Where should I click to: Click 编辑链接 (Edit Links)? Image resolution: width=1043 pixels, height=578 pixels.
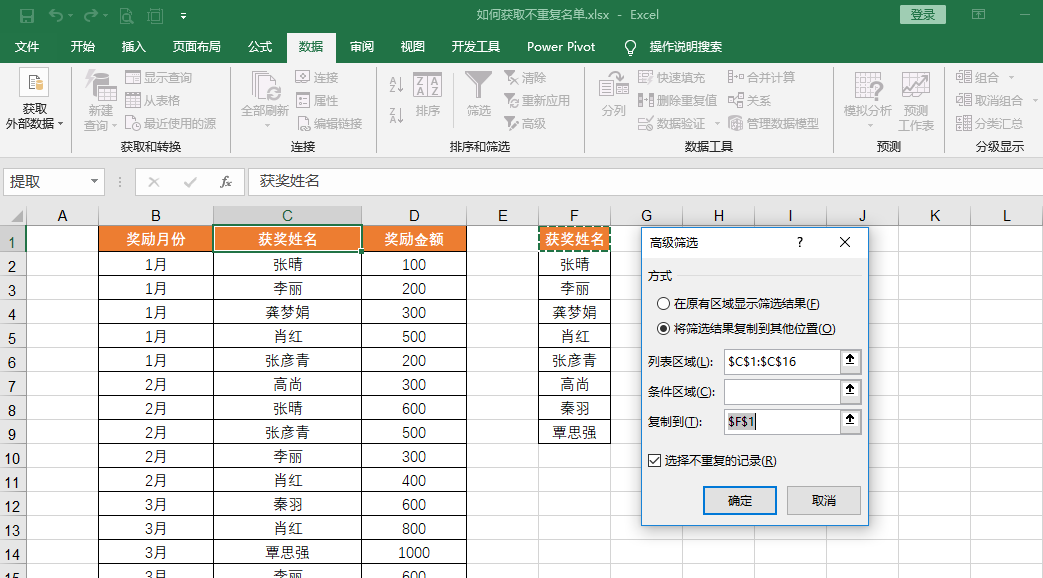[329, 124]
